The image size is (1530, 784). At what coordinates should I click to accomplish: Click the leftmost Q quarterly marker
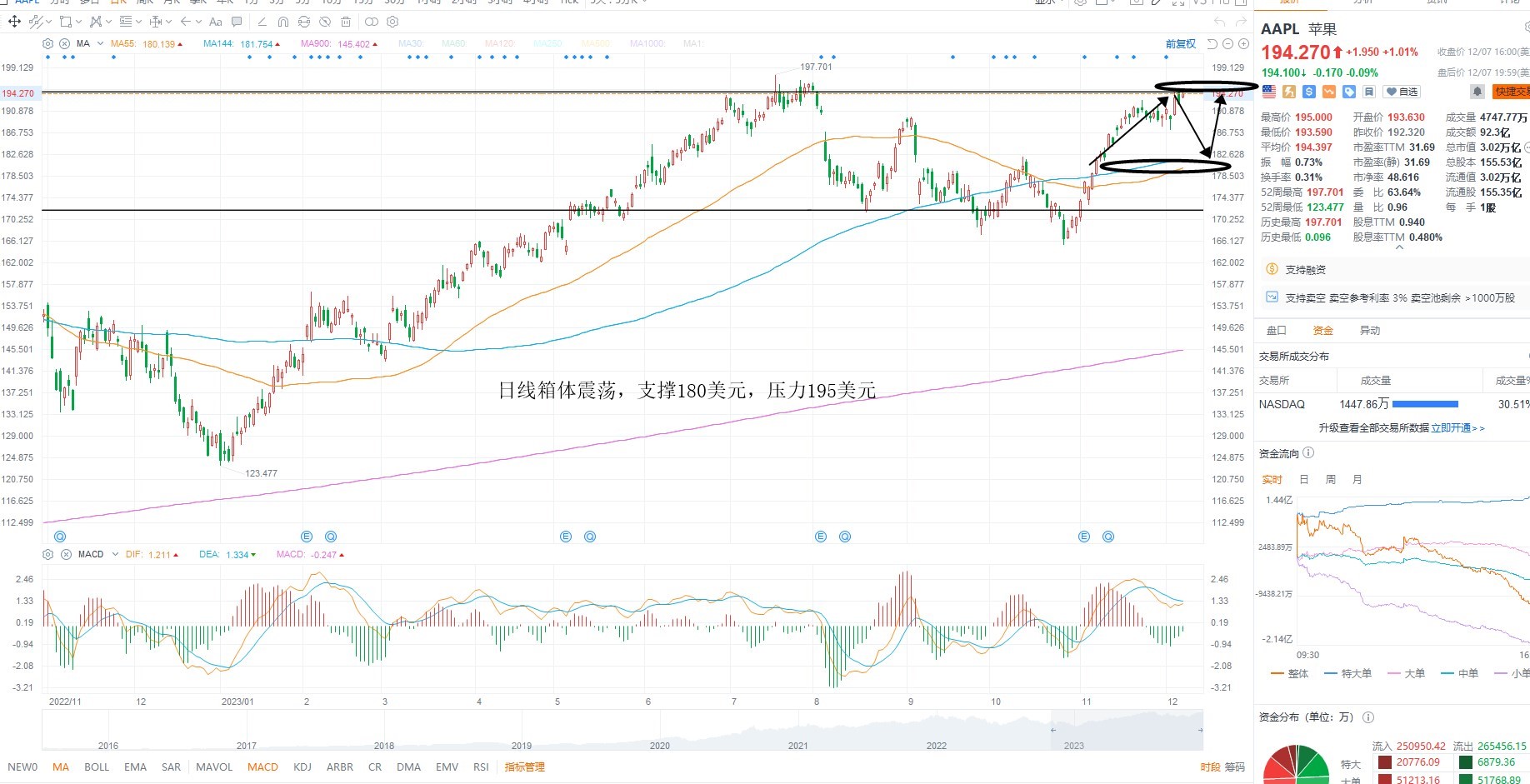[x=59, y=537]
